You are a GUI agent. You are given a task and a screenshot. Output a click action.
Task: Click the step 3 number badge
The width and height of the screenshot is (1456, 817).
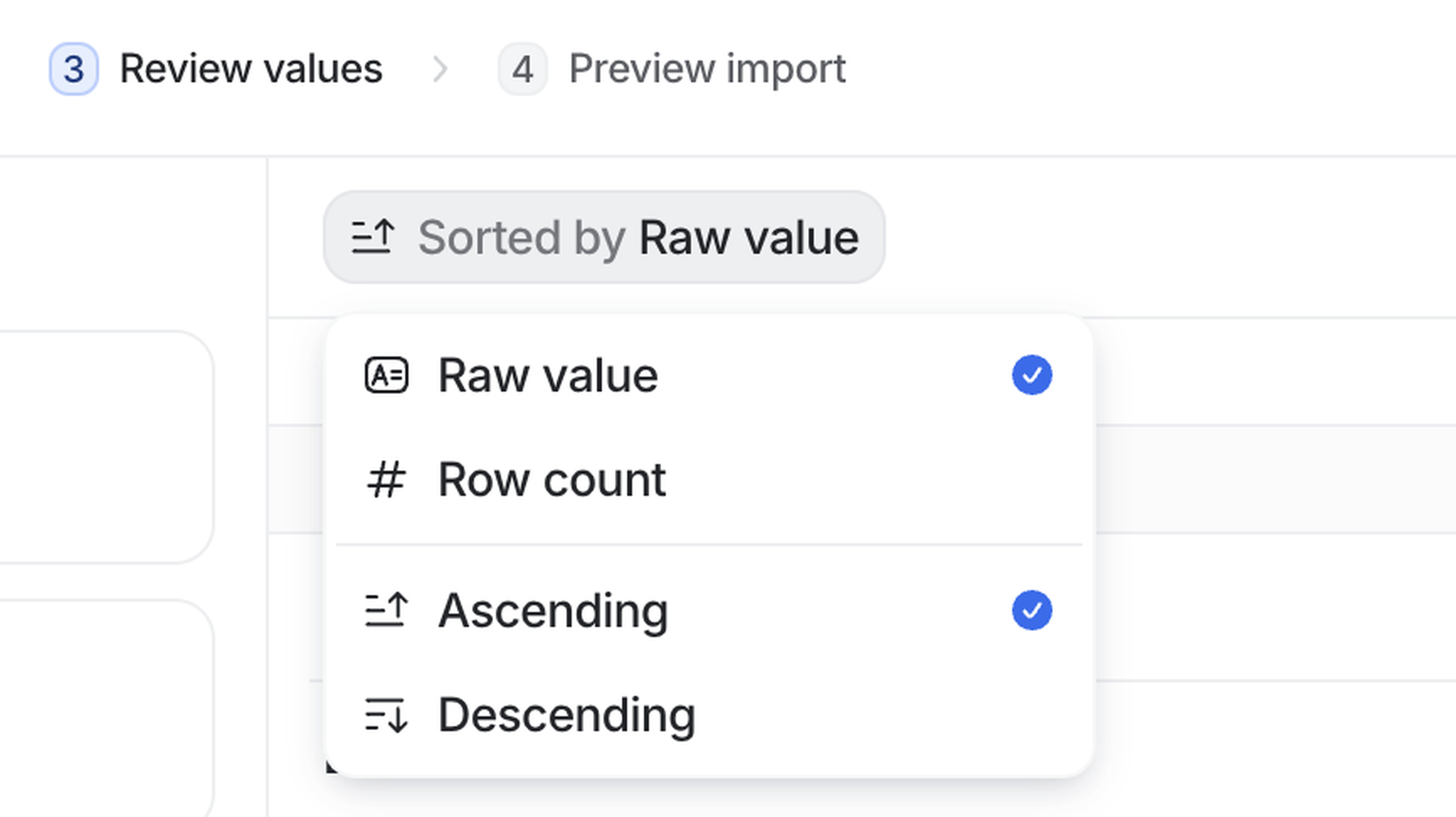[74, 69]
